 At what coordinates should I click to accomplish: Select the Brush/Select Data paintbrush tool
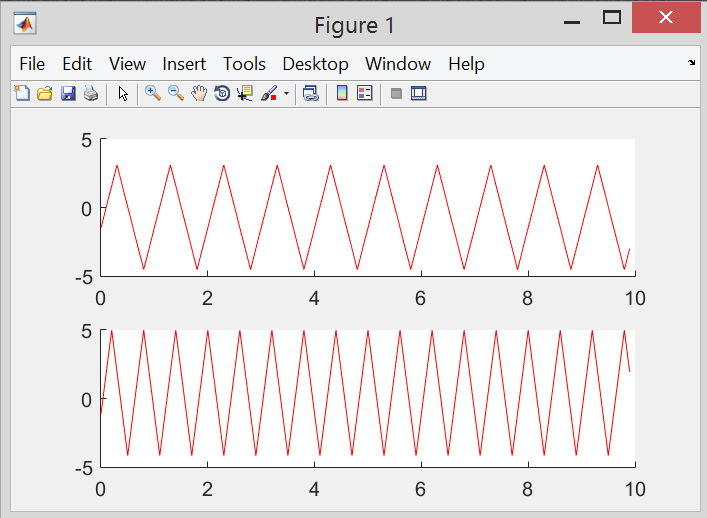(x=269, y=93)
